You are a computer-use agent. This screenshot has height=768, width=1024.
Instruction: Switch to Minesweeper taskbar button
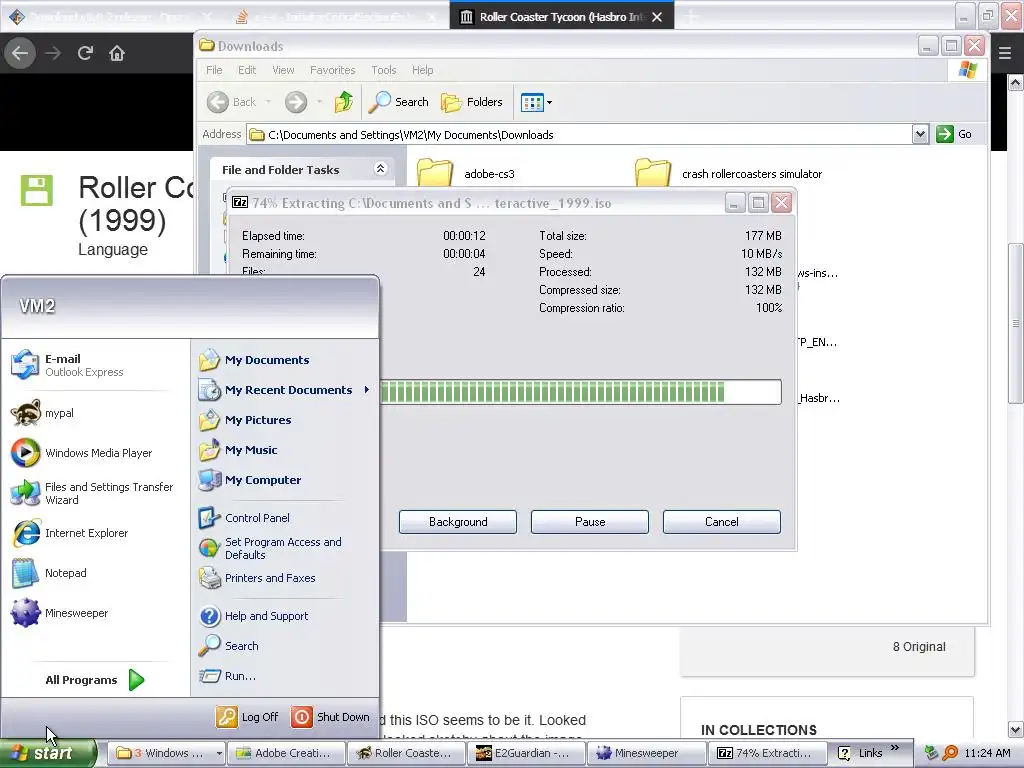click(645, 753)
